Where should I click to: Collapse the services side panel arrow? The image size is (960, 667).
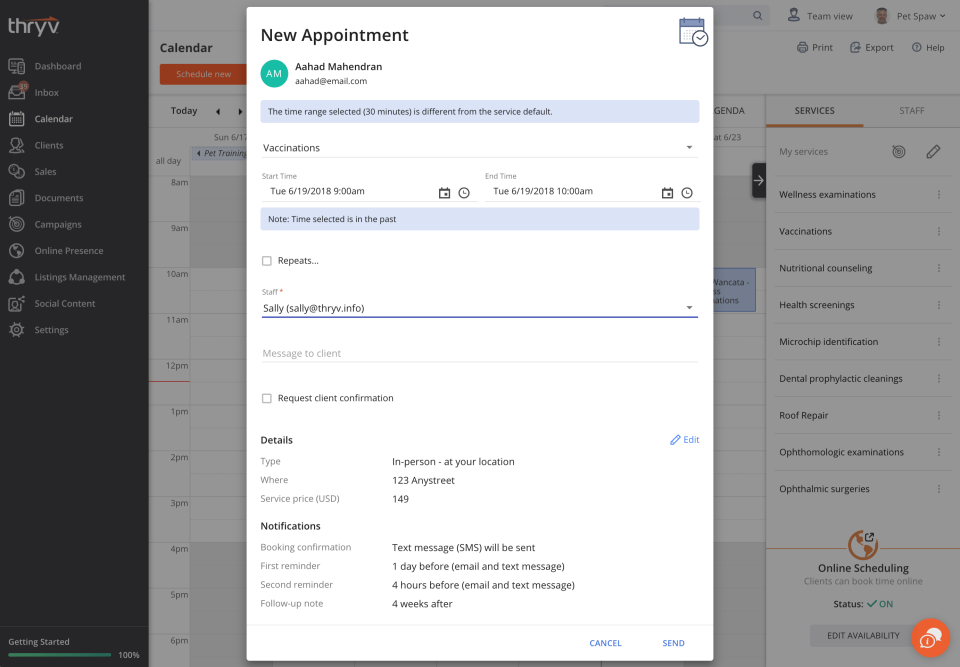coord(759,180)
